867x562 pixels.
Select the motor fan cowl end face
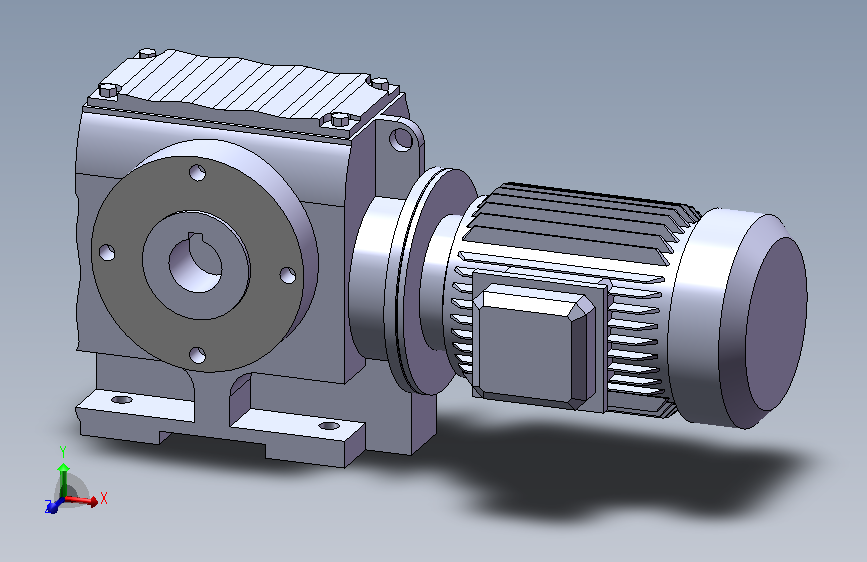[777, 324]
